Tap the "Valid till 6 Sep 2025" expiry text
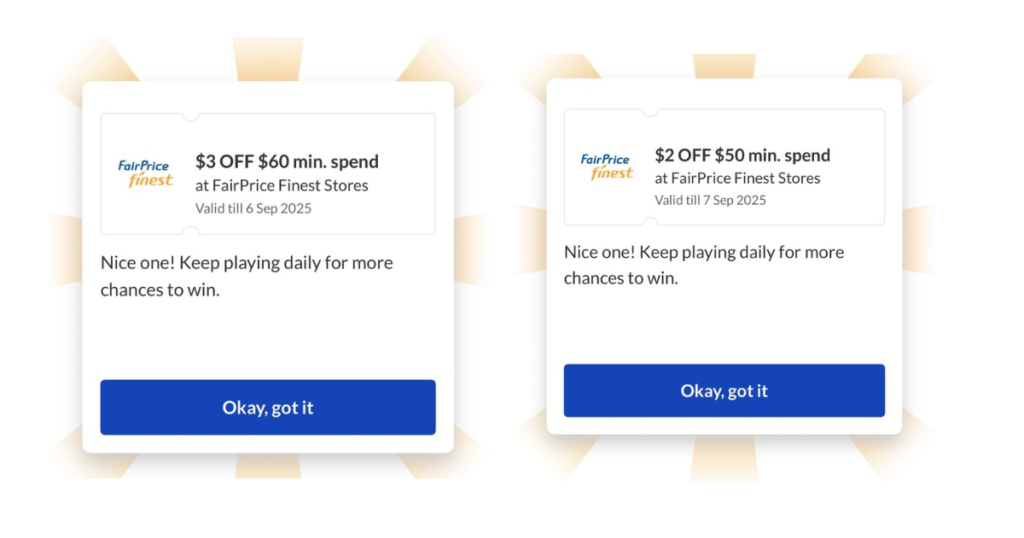This screenshot has width=1024, height=538. pyautogui.click(x=253, y=208)
